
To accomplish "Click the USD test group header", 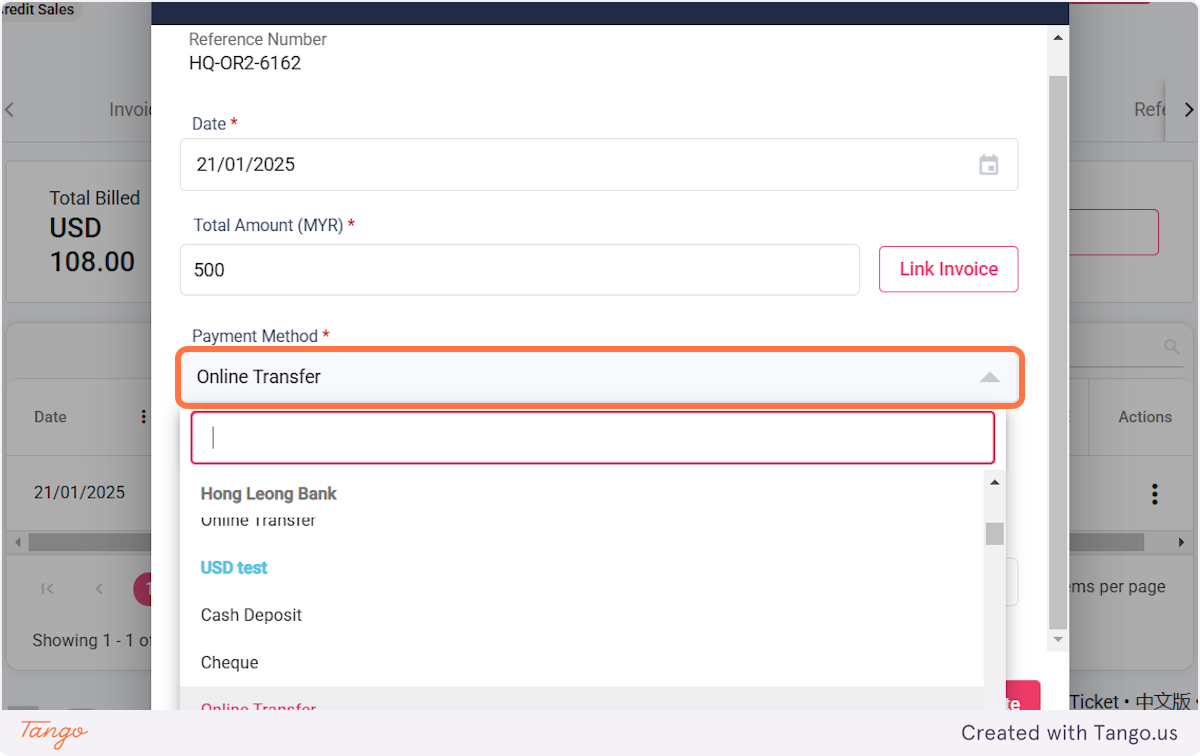I will 234,567.
